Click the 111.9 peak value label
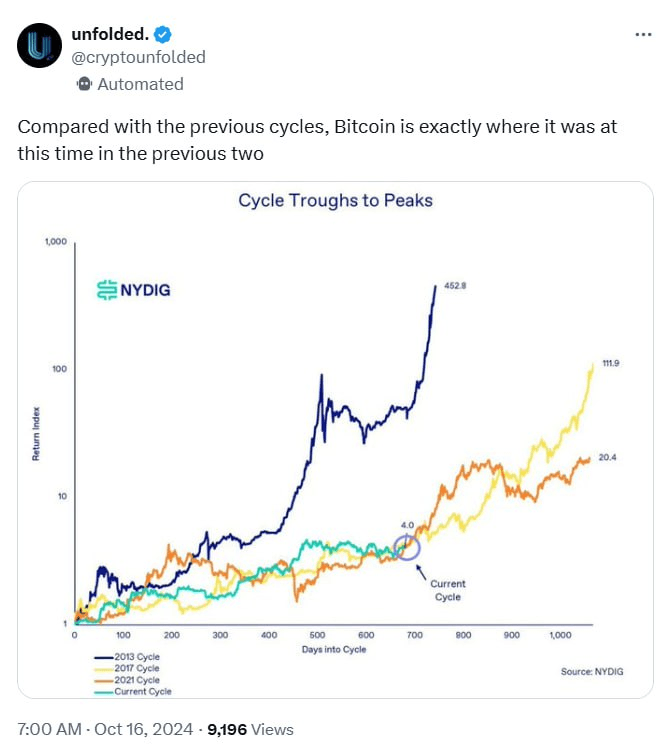Screen dimensions: 671x755 610,363
